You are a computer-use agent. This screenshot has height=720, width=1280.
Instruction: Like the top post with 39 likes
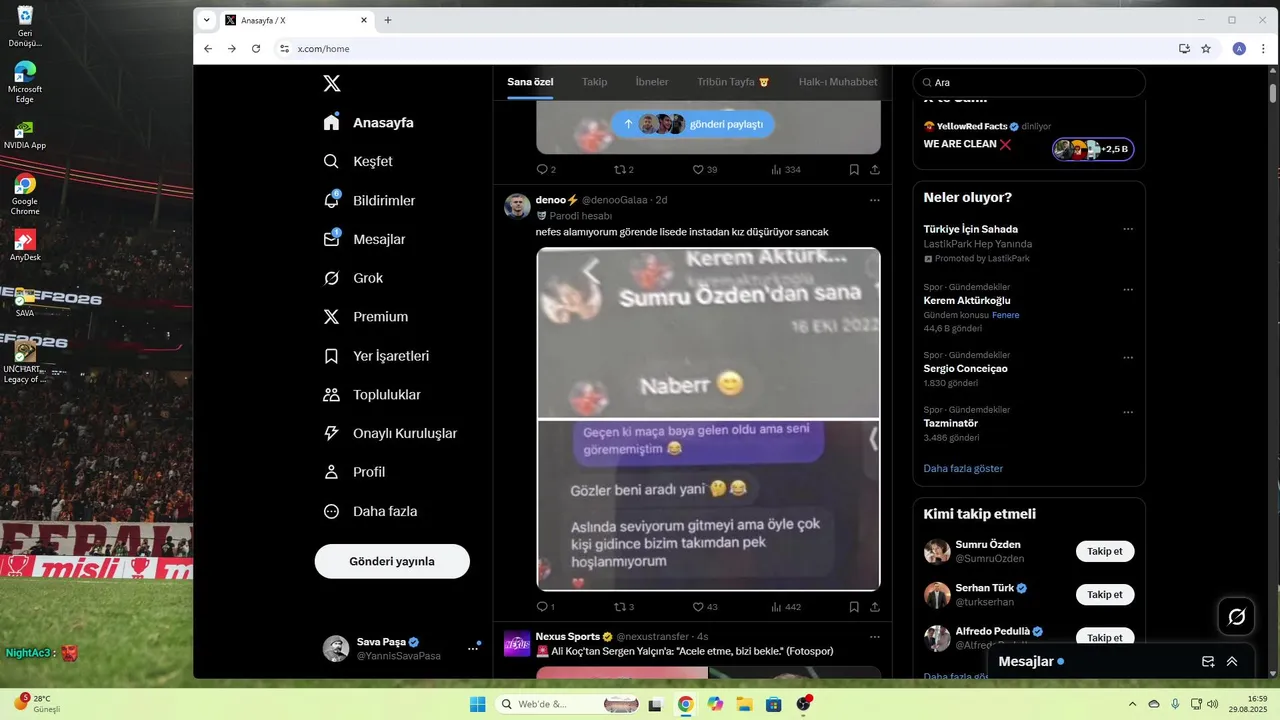(705, 170)
